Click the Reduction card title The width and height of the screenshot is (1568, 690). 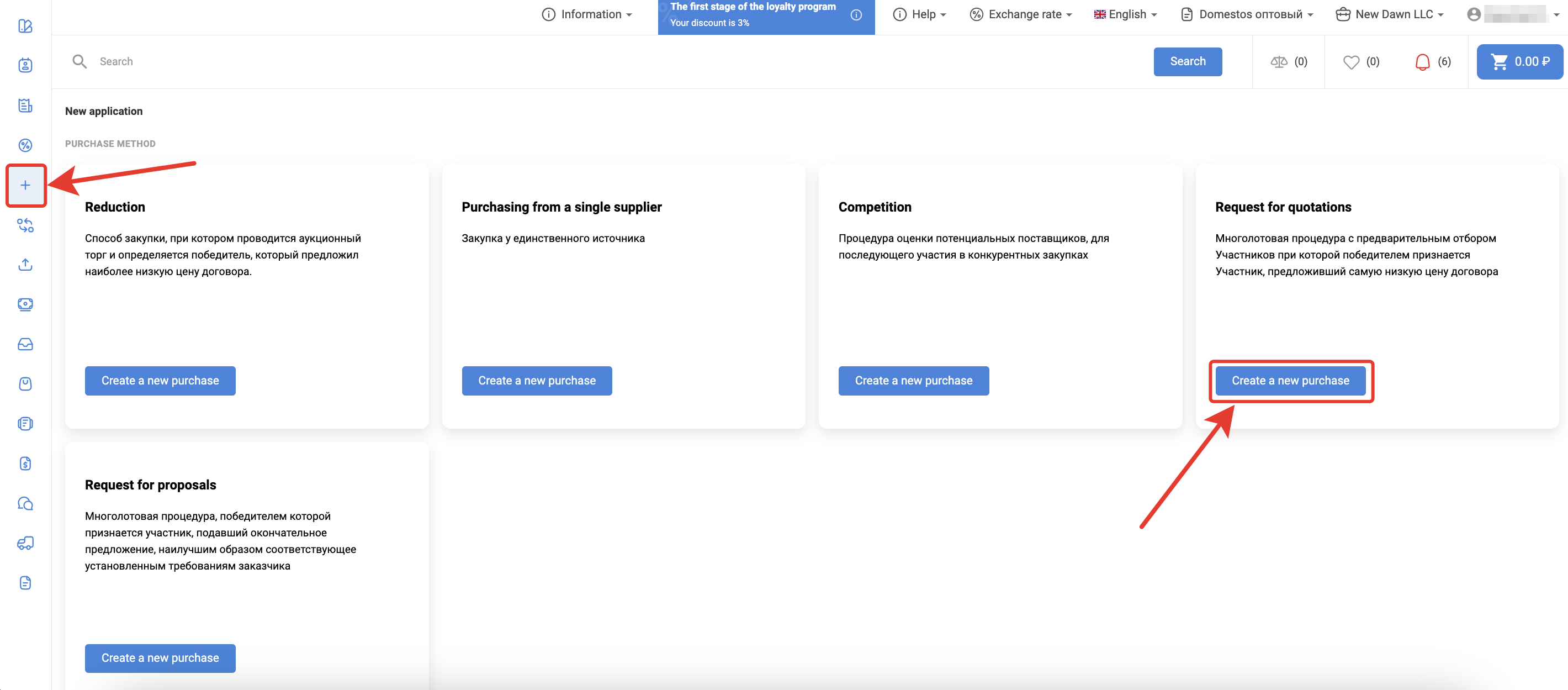(x=115, y=207)
